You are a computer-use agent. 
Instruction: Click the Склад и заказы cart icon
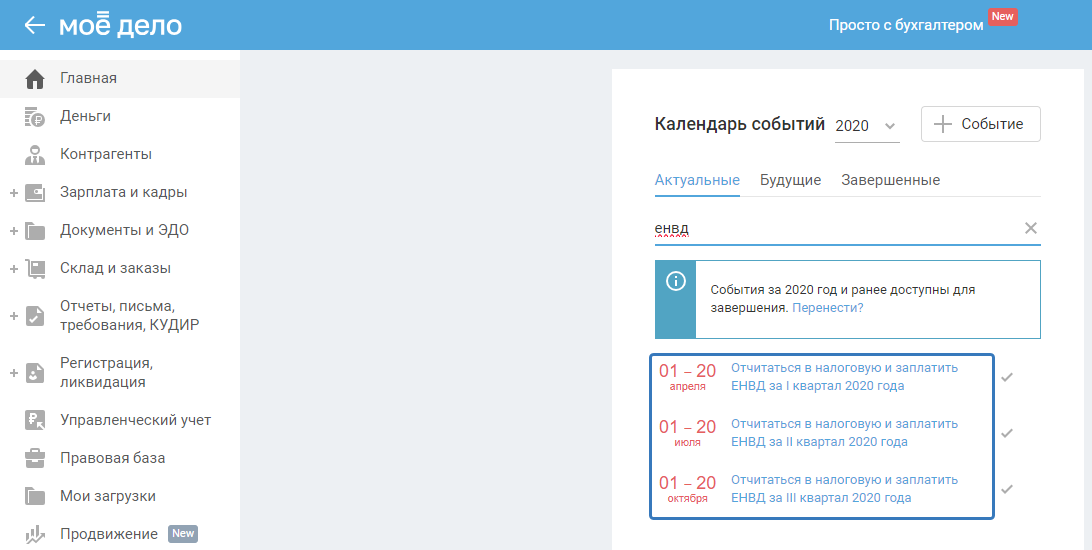[x=35, y=269]
